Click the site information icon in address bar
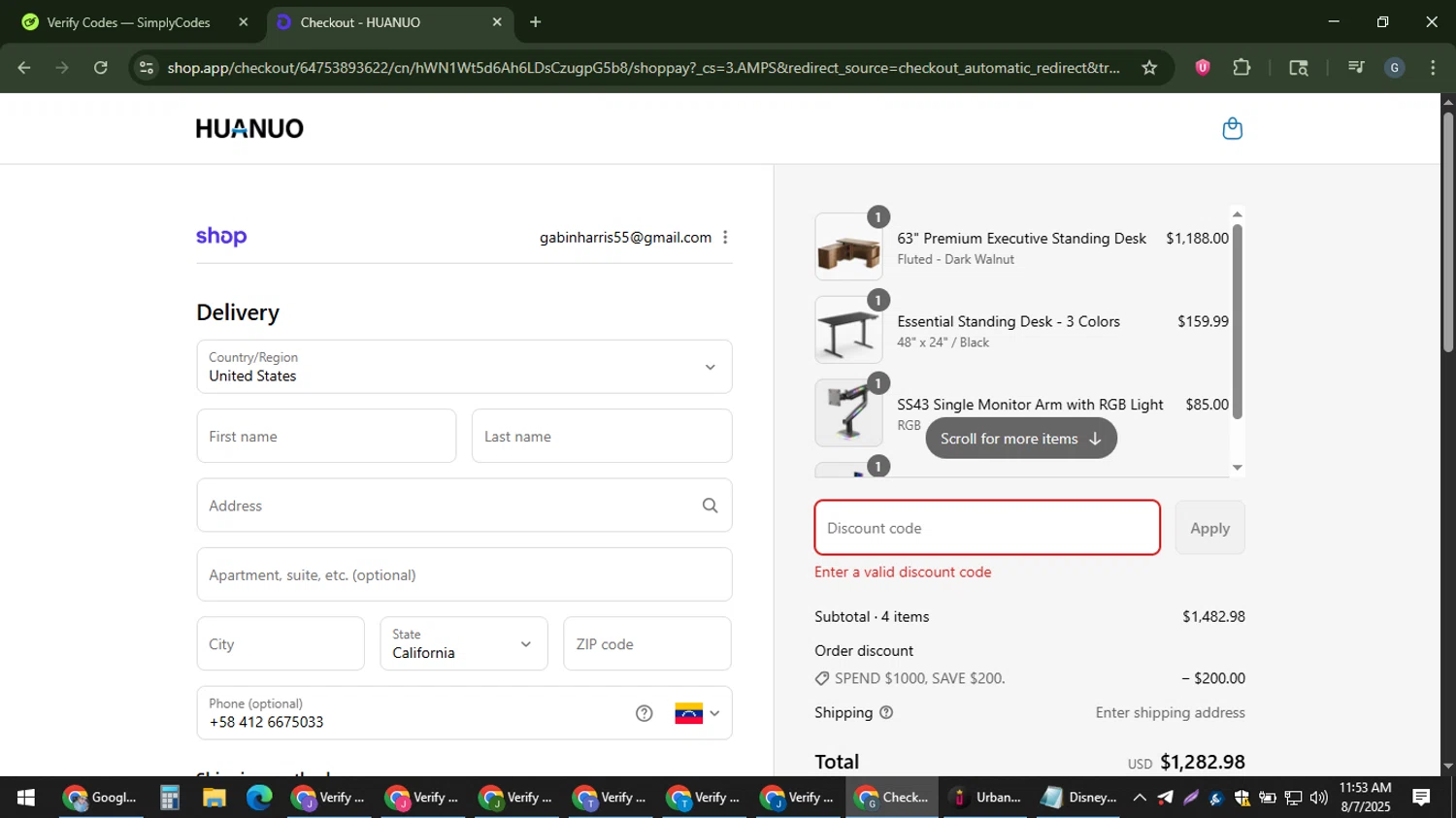 (x=146, y=67)
